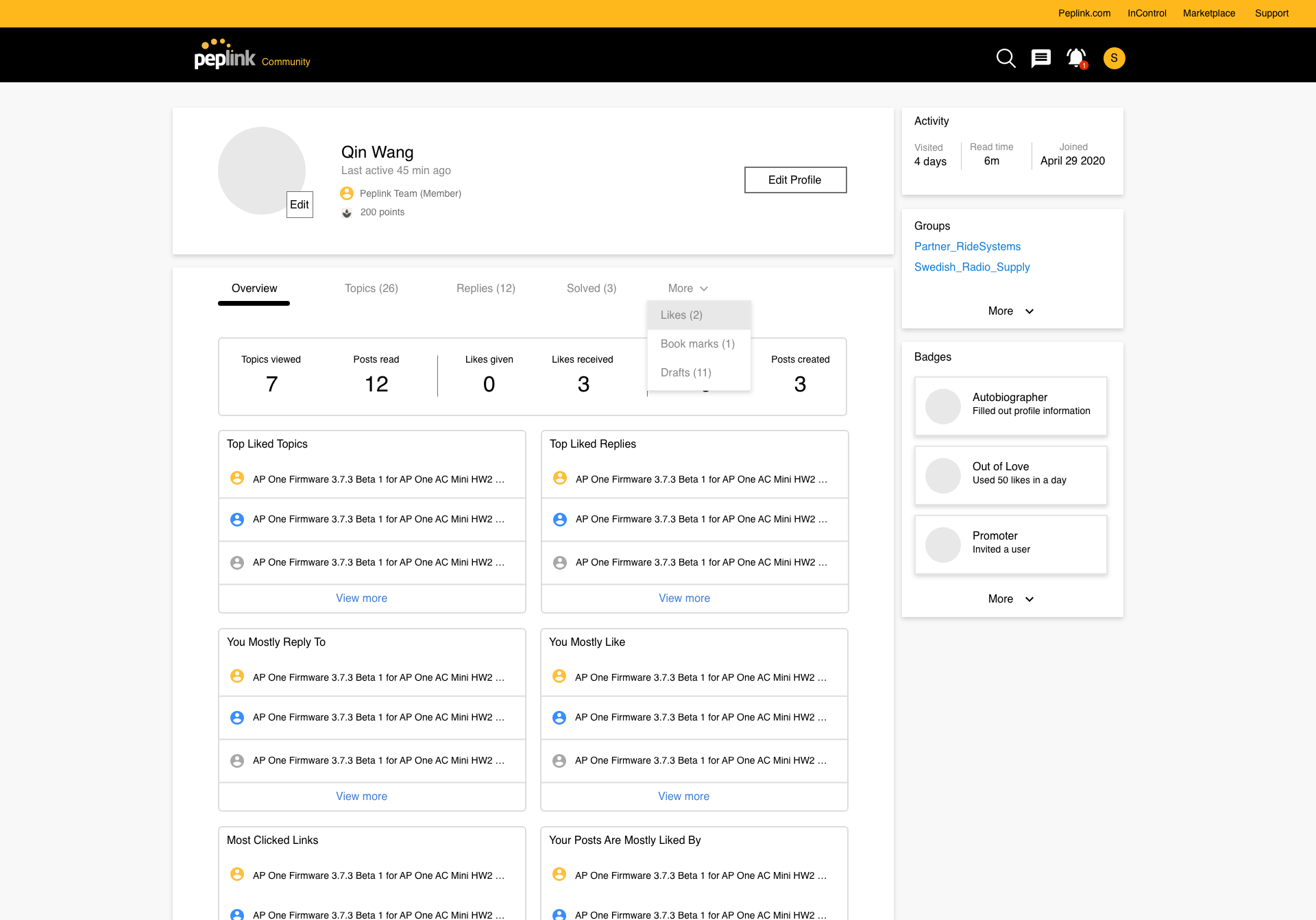Open the yellow S user avatar menu

1114,58
